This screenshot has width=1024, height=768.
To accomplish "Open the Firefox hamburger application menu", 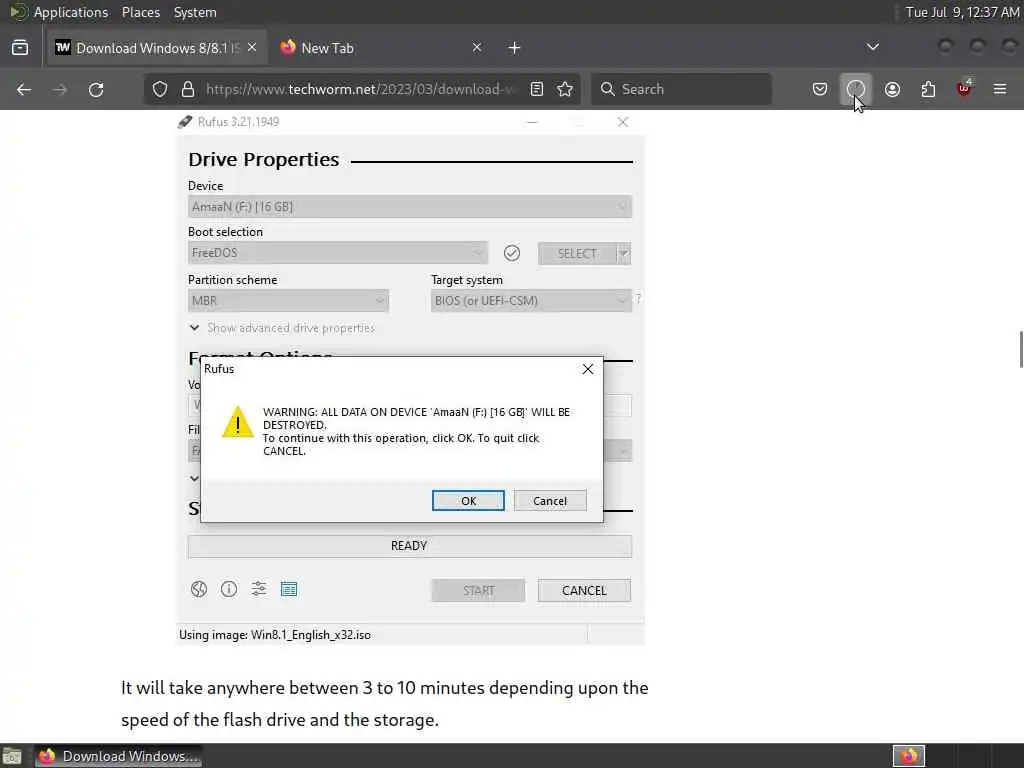I will pos(1000,89).
